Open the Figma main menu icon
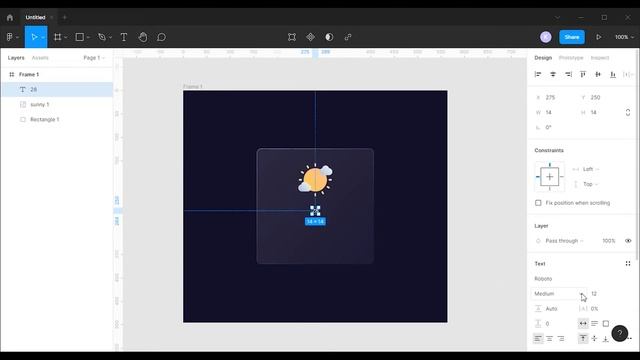 [10, 37]
